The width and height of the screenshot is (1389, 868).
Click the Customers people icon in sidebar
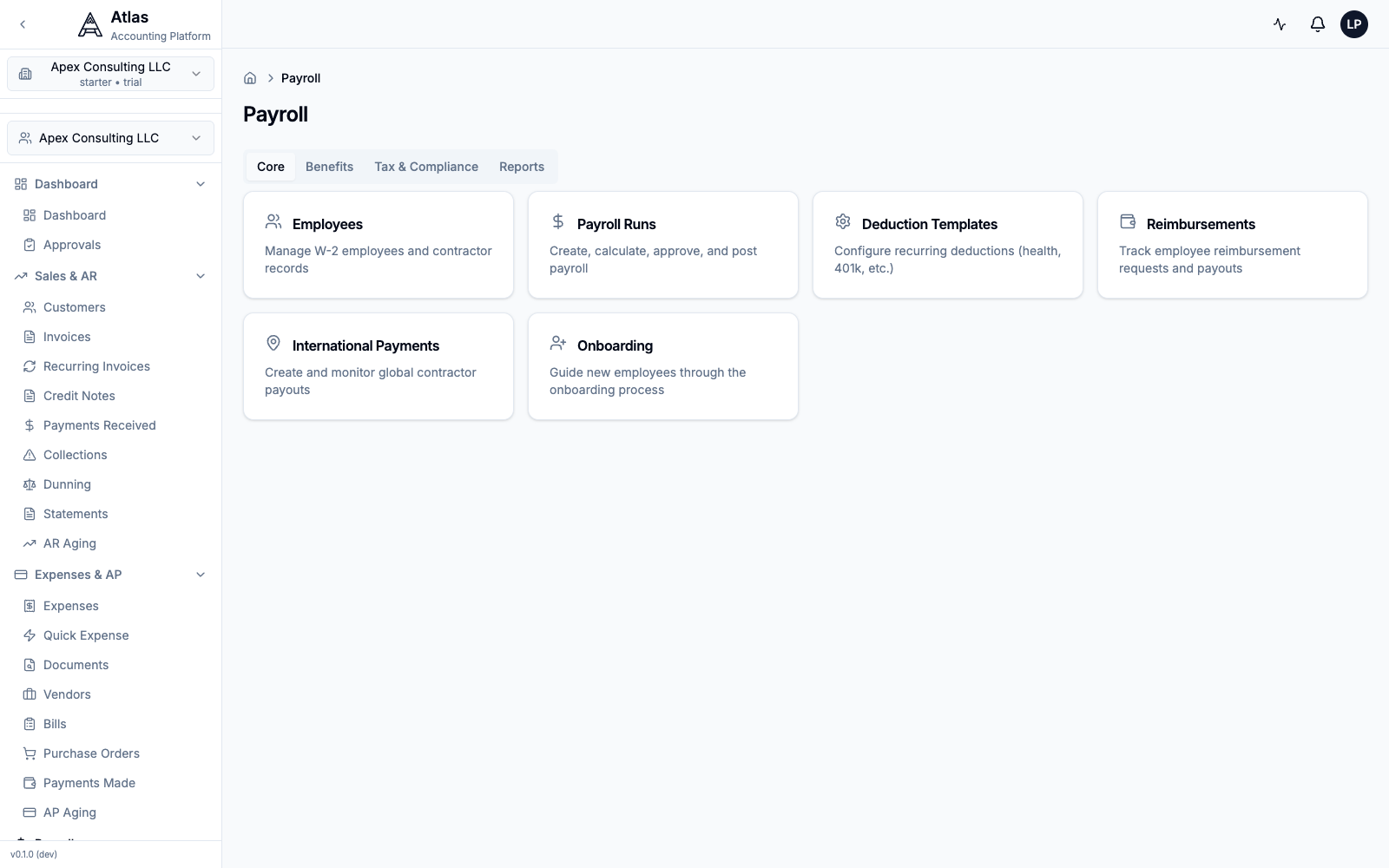pyautogui.click(x=30, y=307)
